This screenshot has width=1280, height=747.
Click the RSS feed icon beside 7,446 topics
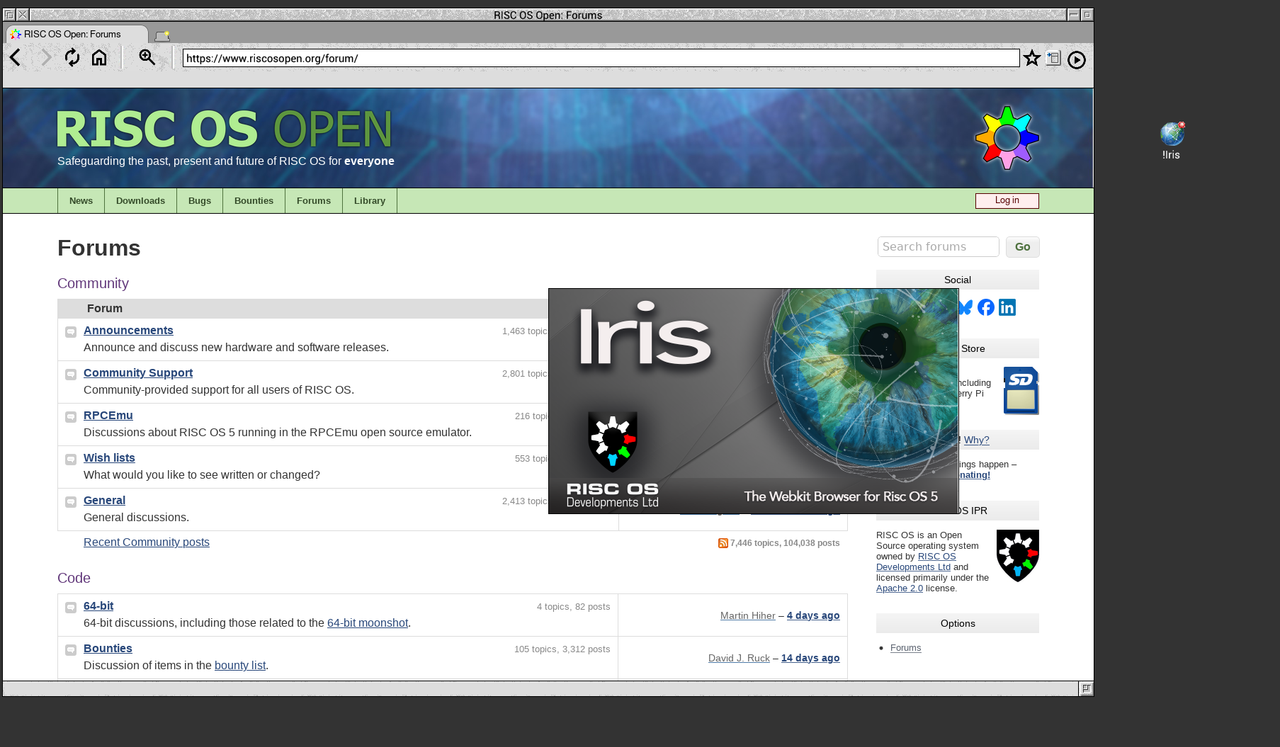click(723, 543)
